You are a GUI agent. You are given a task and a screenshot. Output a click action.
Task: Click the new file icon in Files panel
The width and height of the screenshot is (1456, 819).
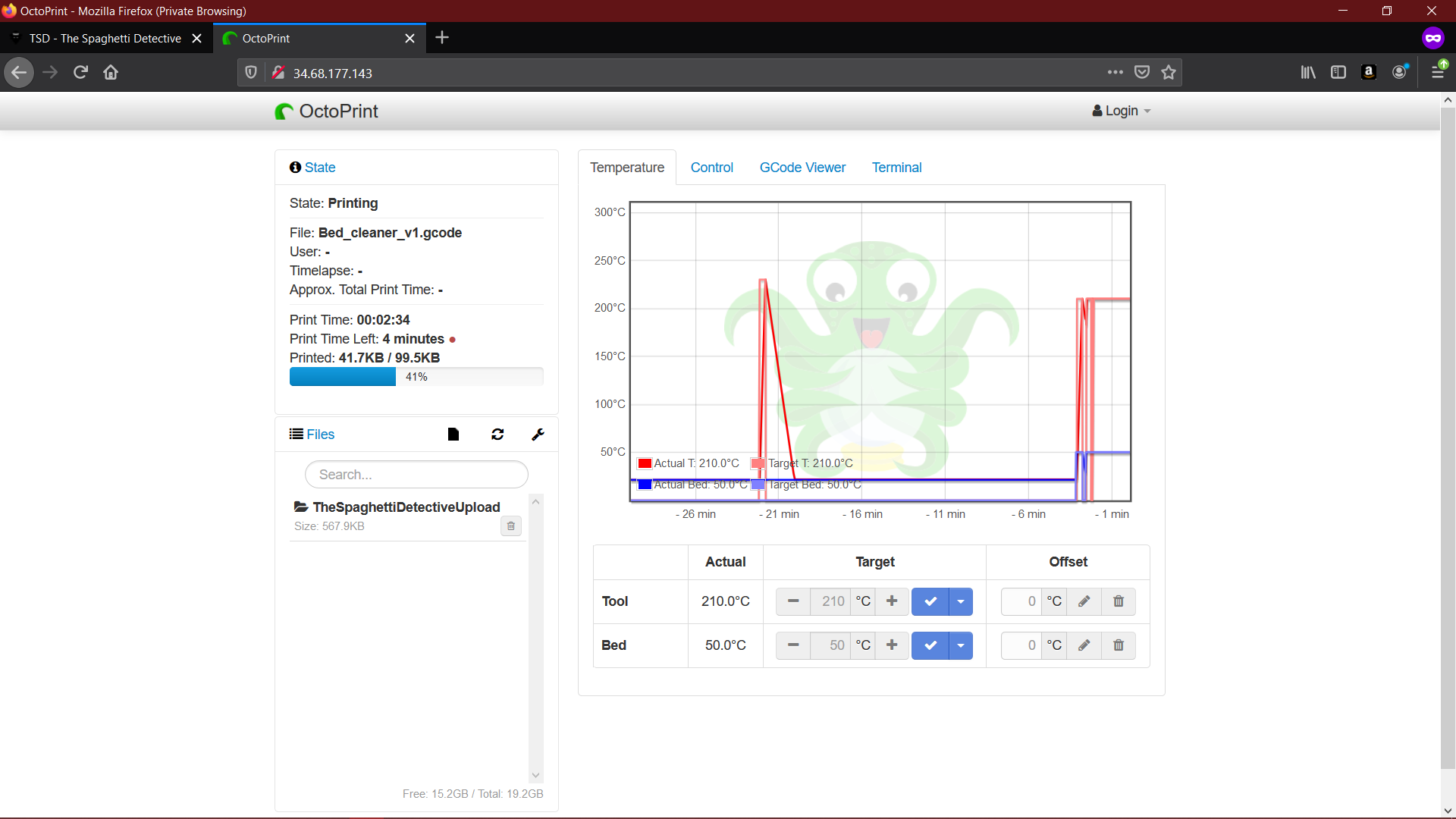[453, 435]
